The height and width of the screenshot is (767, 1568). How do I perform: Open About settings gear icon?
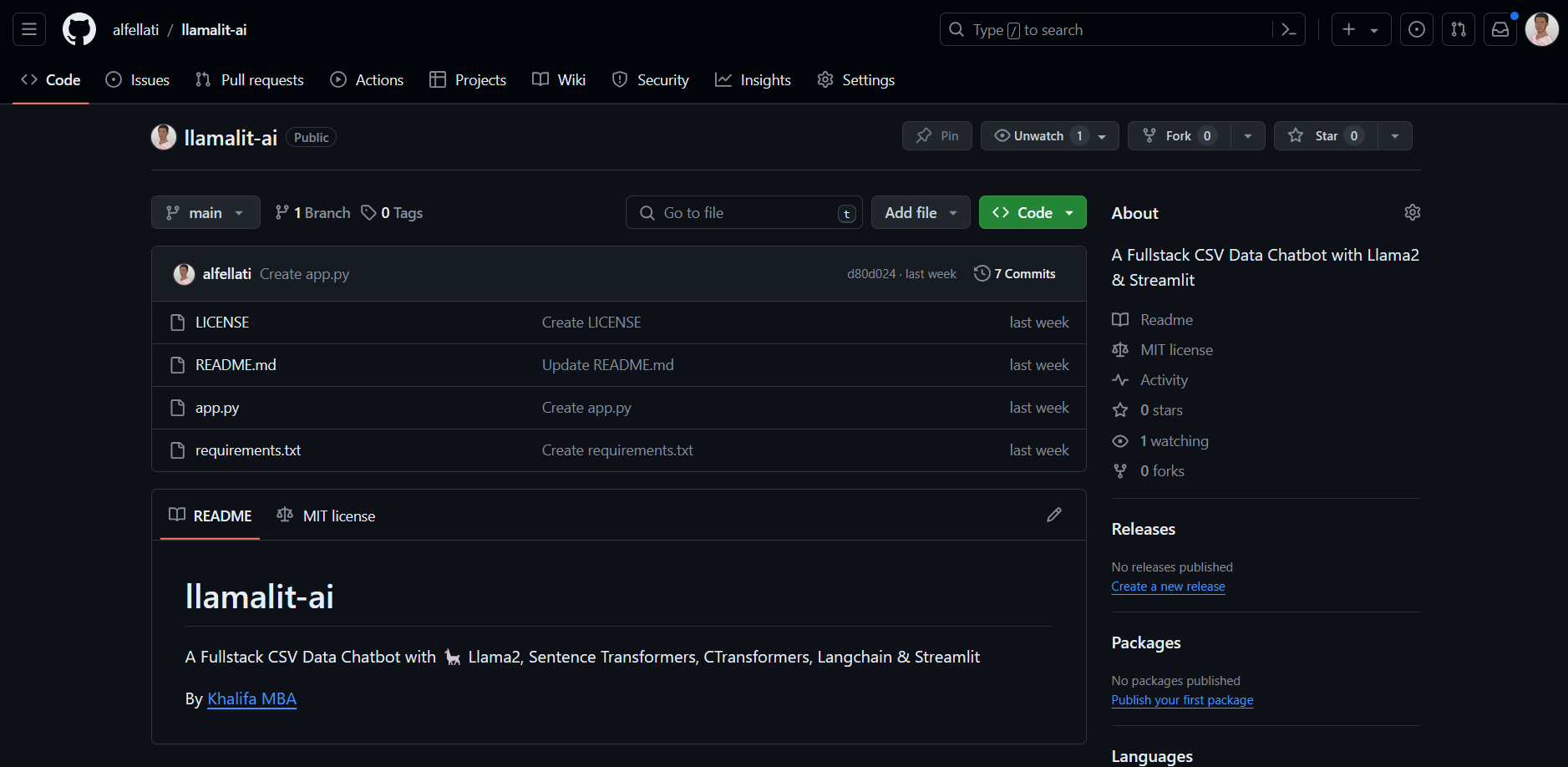(x=1412, y=212)
